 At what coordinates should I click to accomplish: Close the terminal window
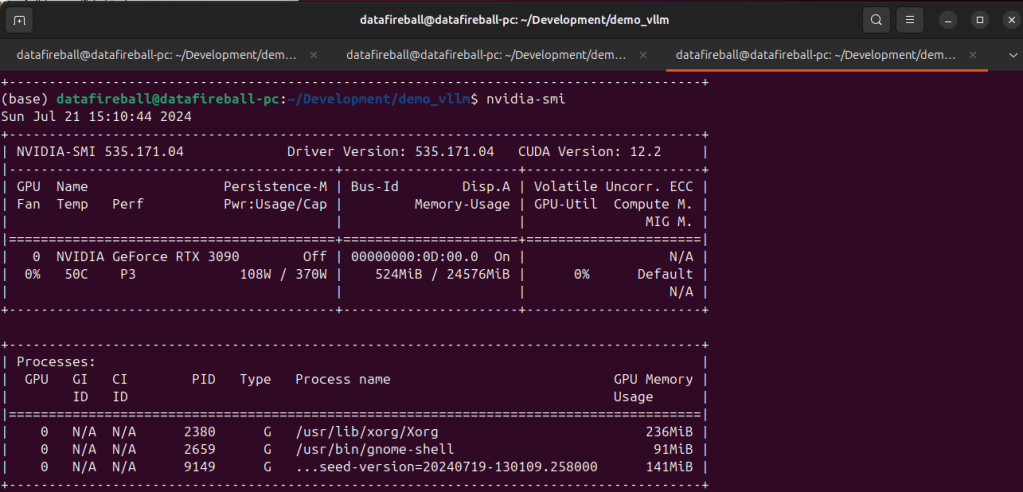click(1007, 20)
